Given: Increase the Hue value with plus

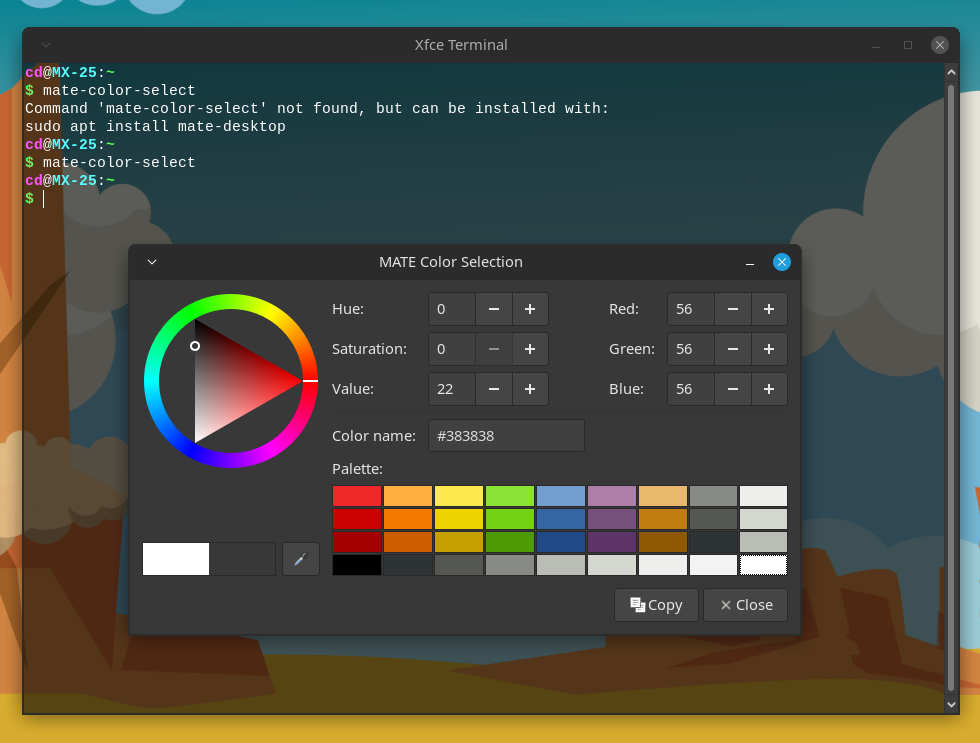Looking at the screenshot, I should (x=530, y=309).
